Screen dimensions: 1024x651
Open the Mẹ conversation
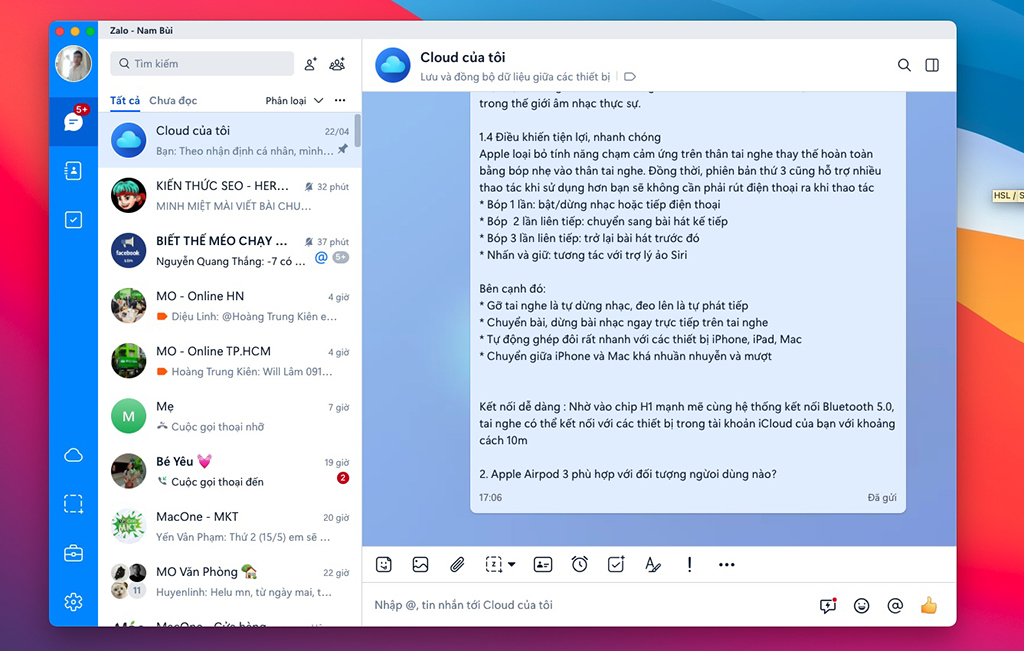(x=229, y=416)
